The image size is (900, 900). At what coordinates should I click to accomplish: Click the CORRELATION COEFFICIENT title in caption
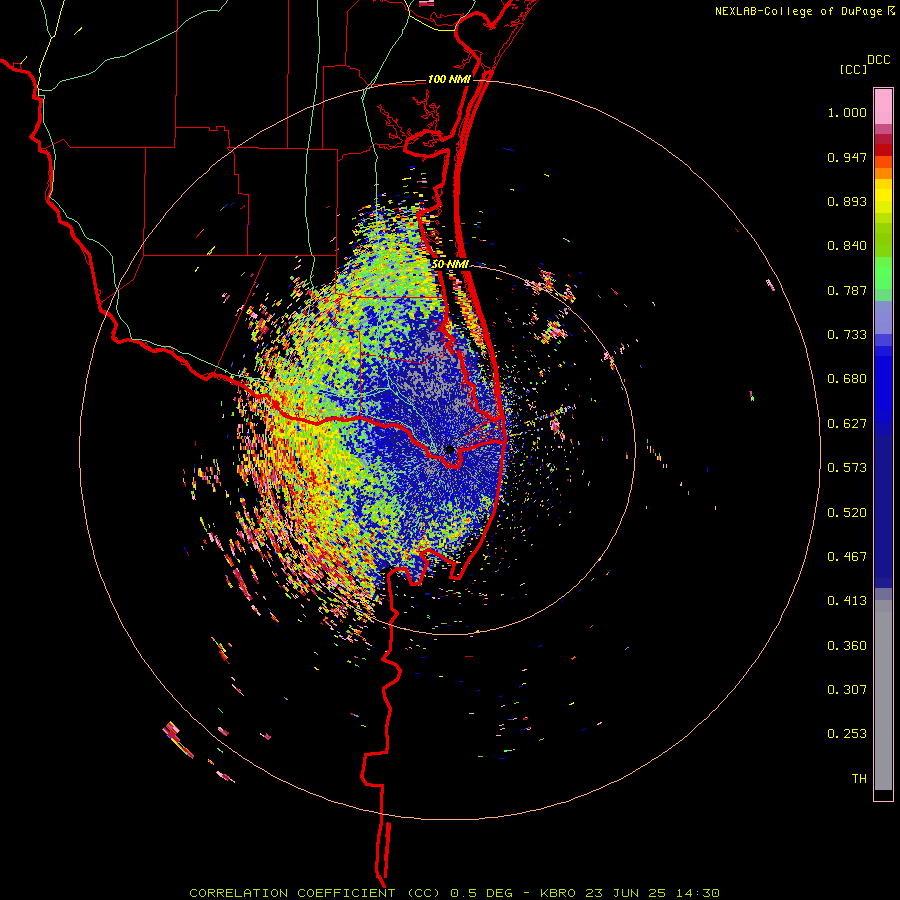coord(292,893)
